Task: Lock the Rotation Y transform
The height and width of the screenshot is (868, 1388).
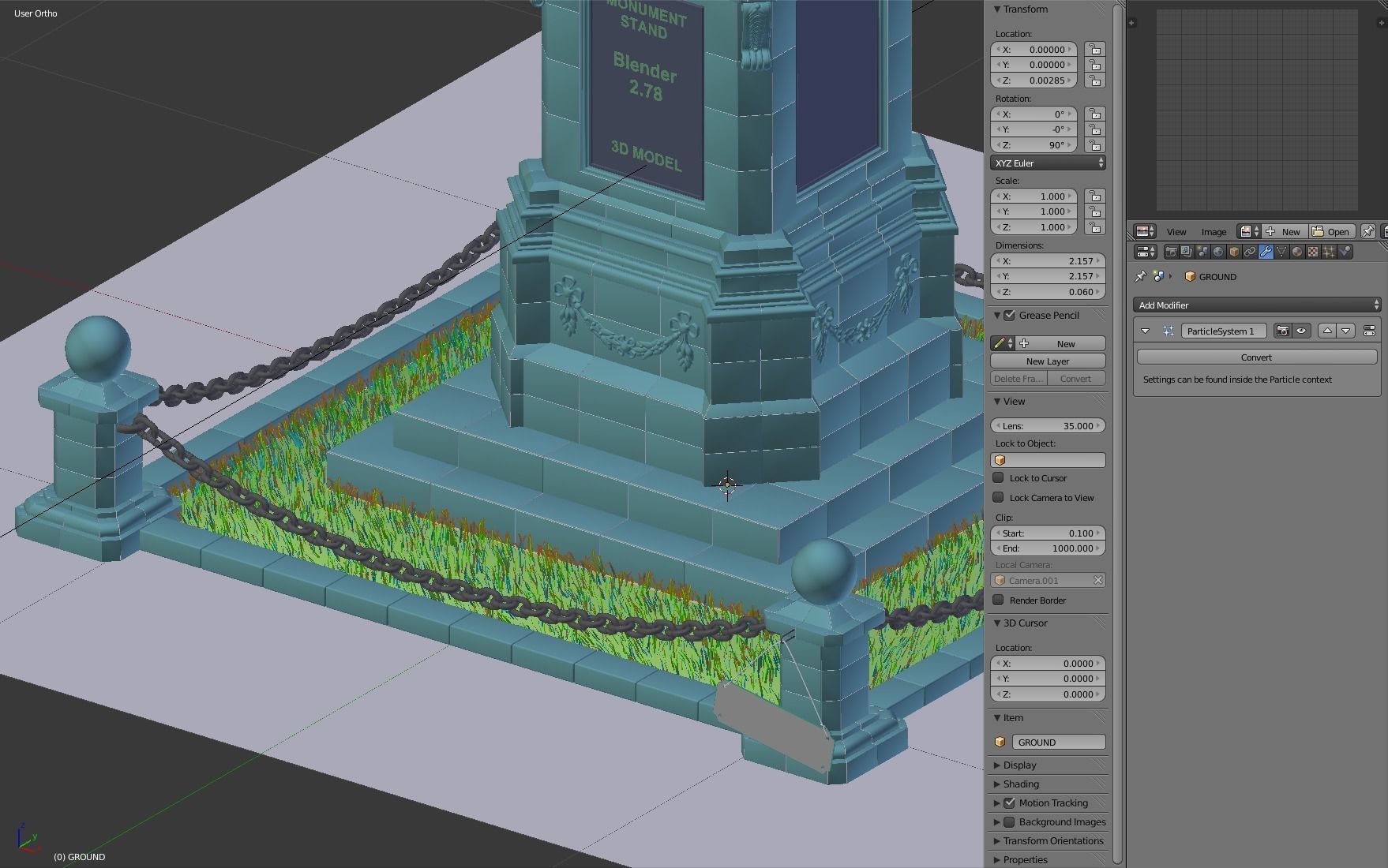Action: [1094, 129]
